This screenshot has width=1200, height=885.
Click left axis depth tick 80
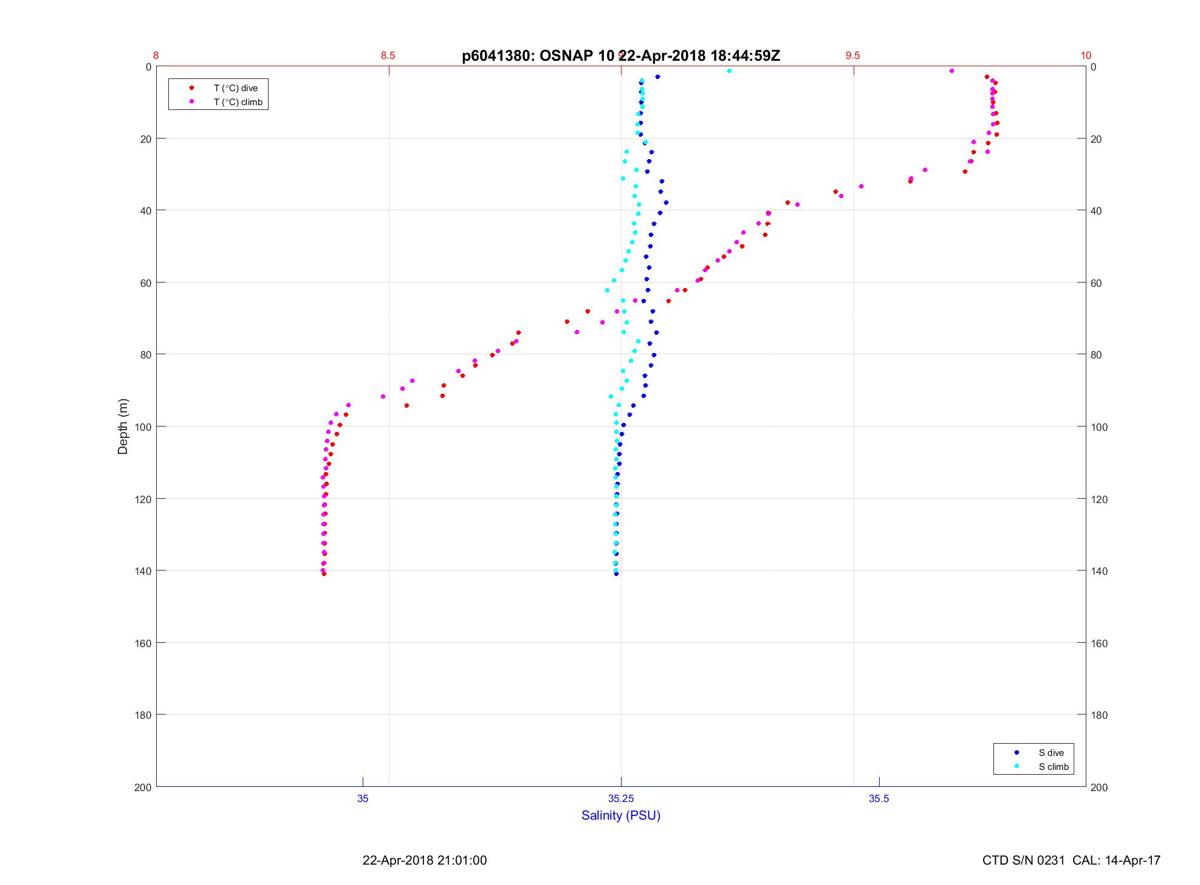point(145,355)
